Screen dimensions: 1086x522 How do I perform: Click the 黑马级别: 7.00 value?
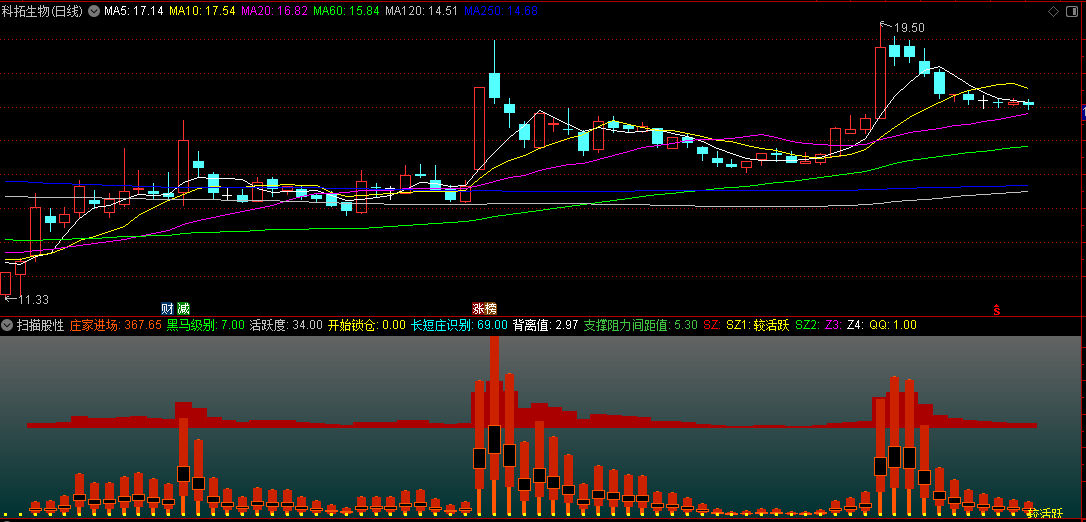point(206,325)
